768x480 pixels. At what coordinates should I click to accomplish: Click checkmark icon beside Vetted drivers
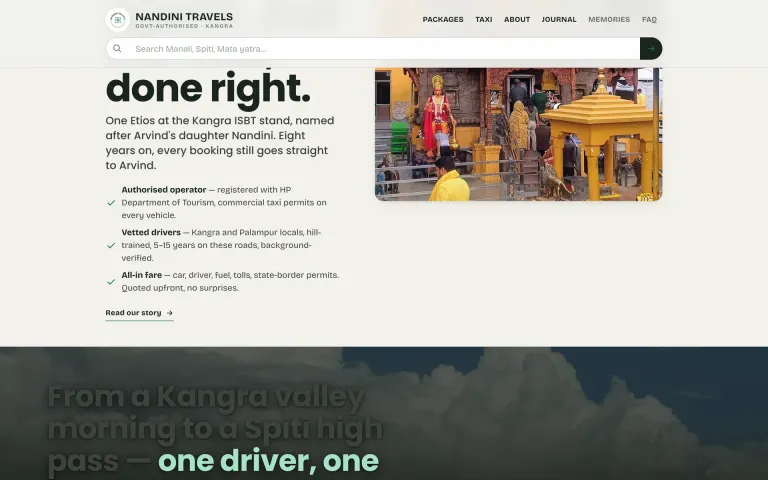[x=111, y=245]
